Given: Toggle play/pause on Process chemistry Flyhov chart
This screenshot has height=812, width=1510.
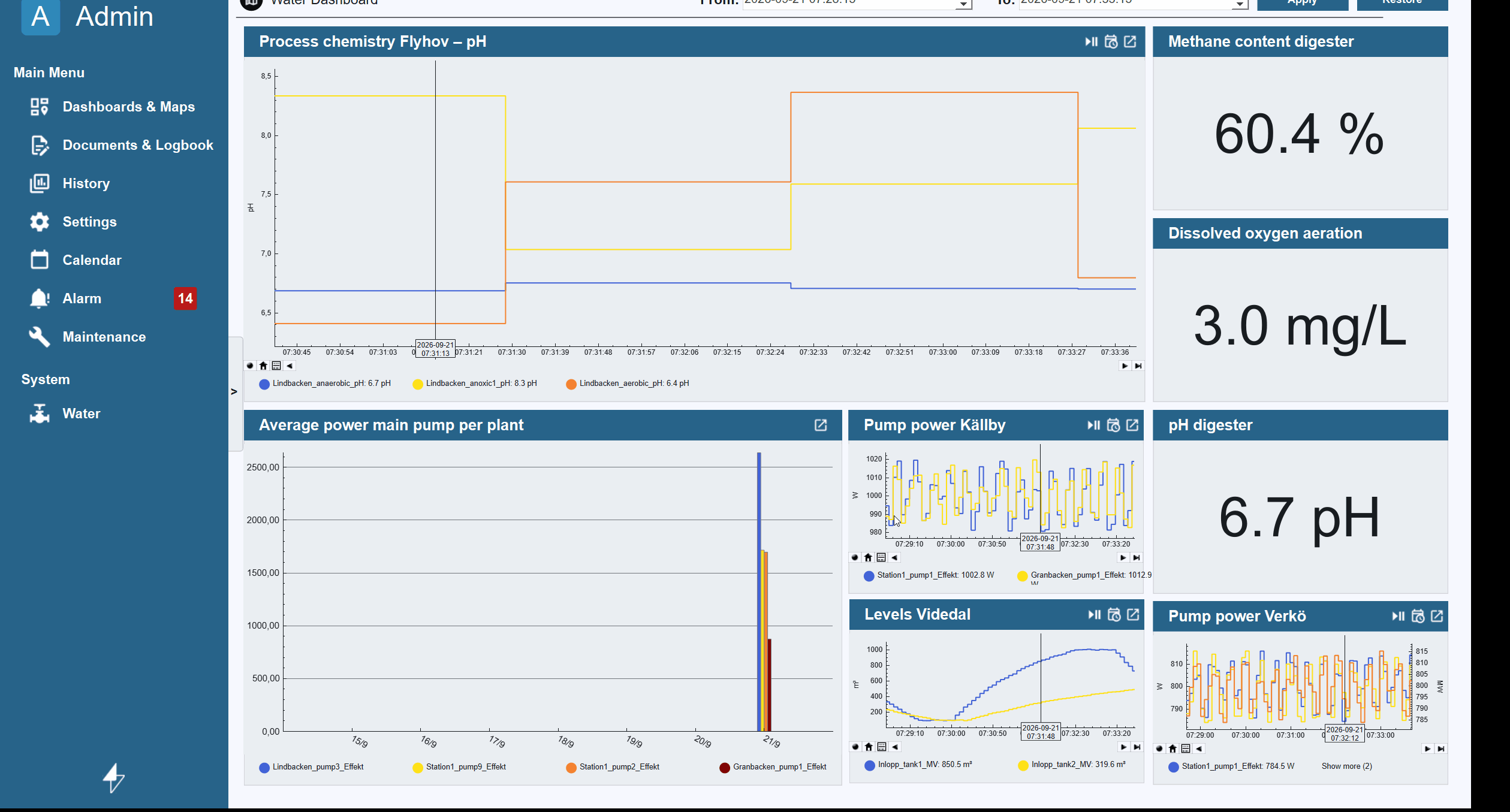Looking at the screenshot, I should click(1091, 42).
